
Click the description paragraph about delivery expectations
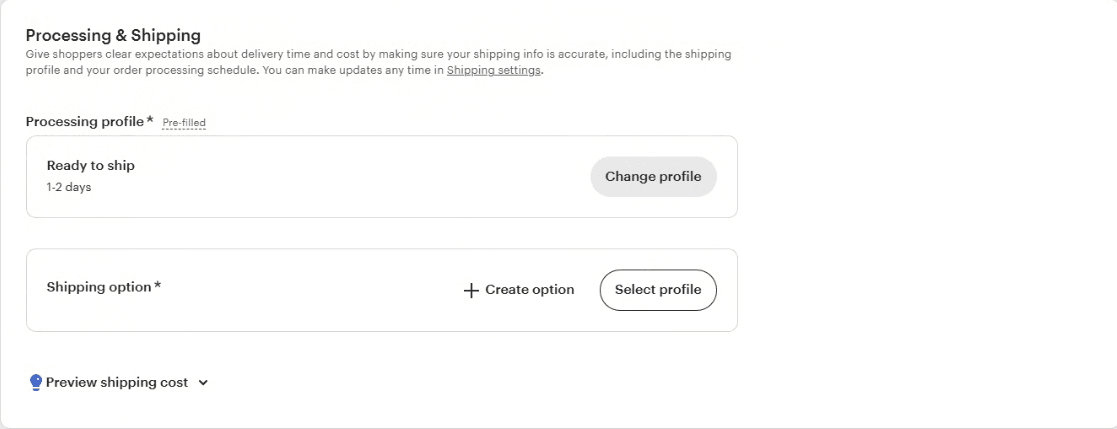[378, 62]
